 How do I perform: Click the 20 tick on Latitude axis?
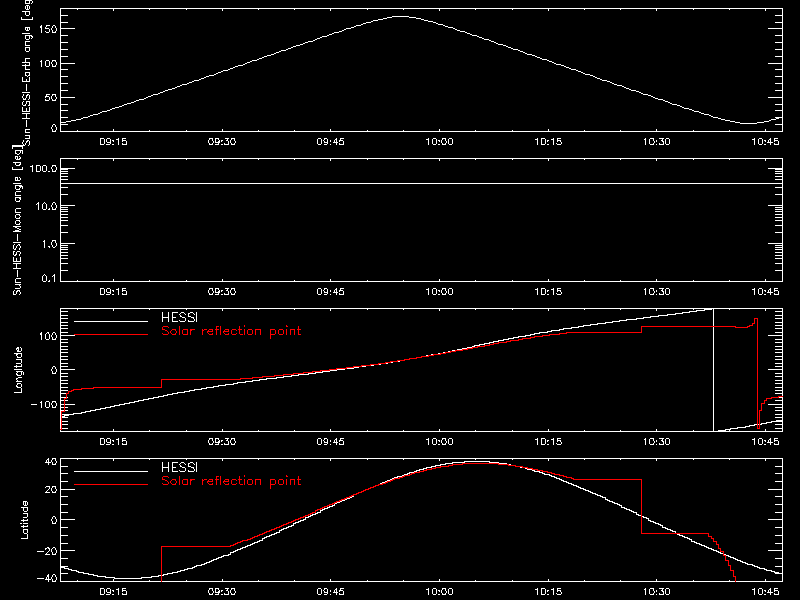tap(51, 489)
